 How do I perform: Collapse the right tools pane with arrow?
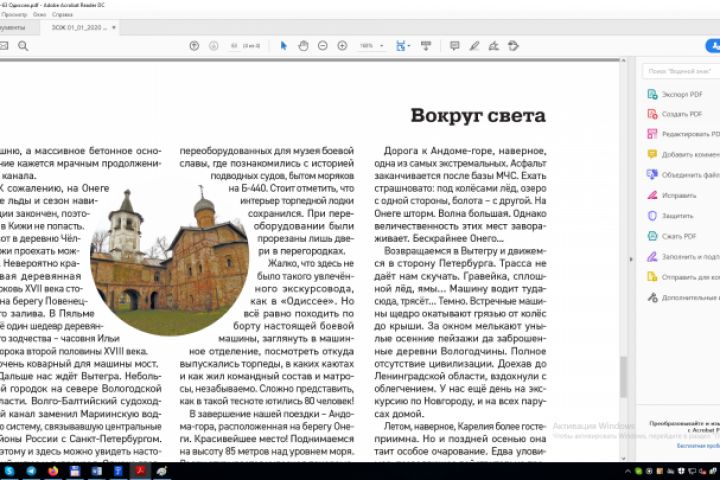[x=631, y=260]
